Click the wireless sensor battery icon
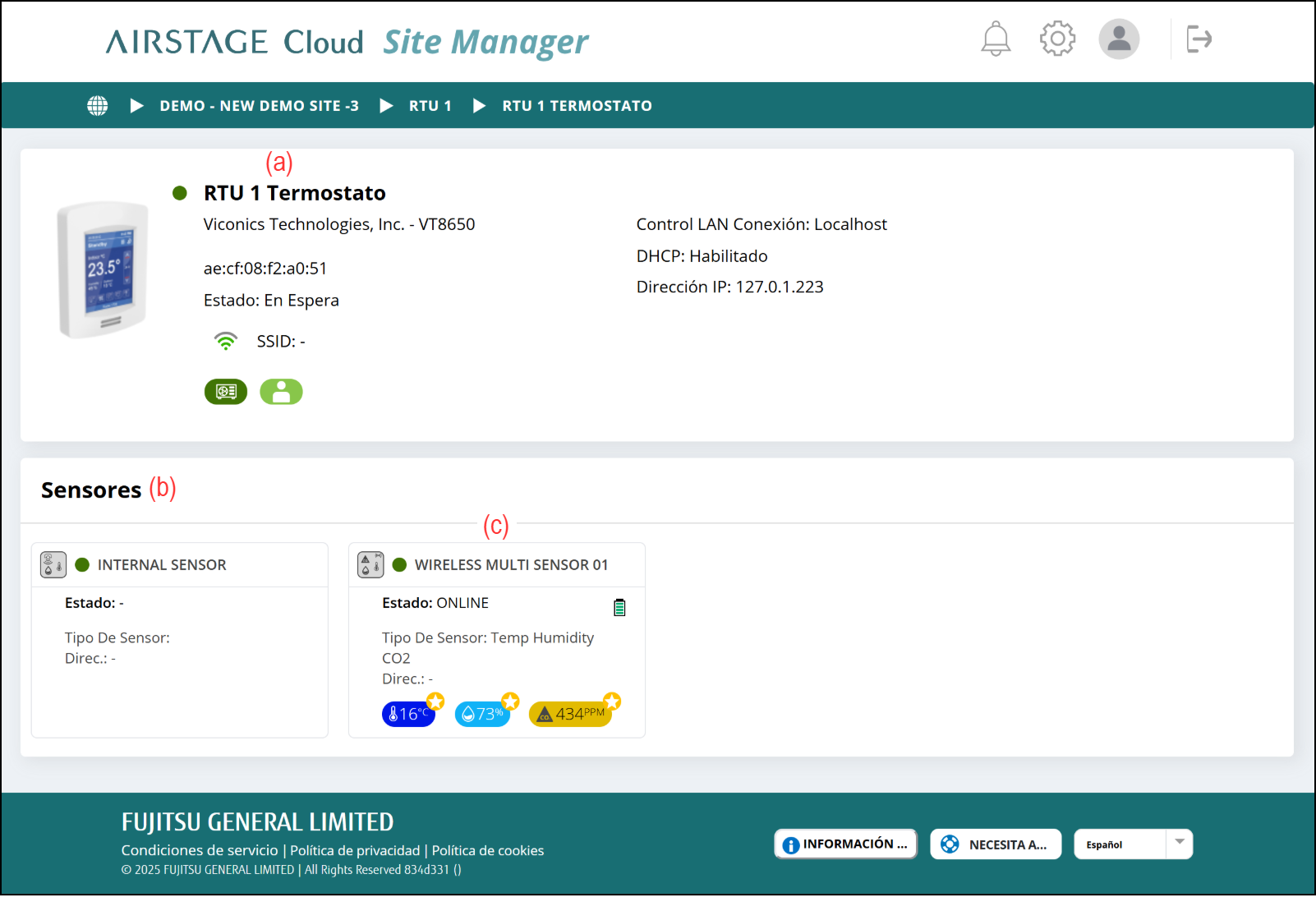This screenshot has height=897, width=1316. click(619, 607)
